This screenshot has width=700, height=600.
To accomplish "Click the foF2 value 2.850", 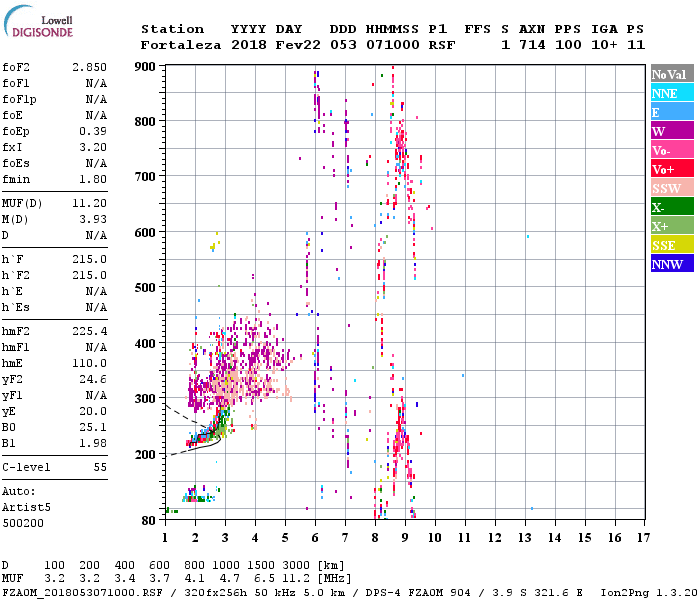I will [x=89, y=67].
